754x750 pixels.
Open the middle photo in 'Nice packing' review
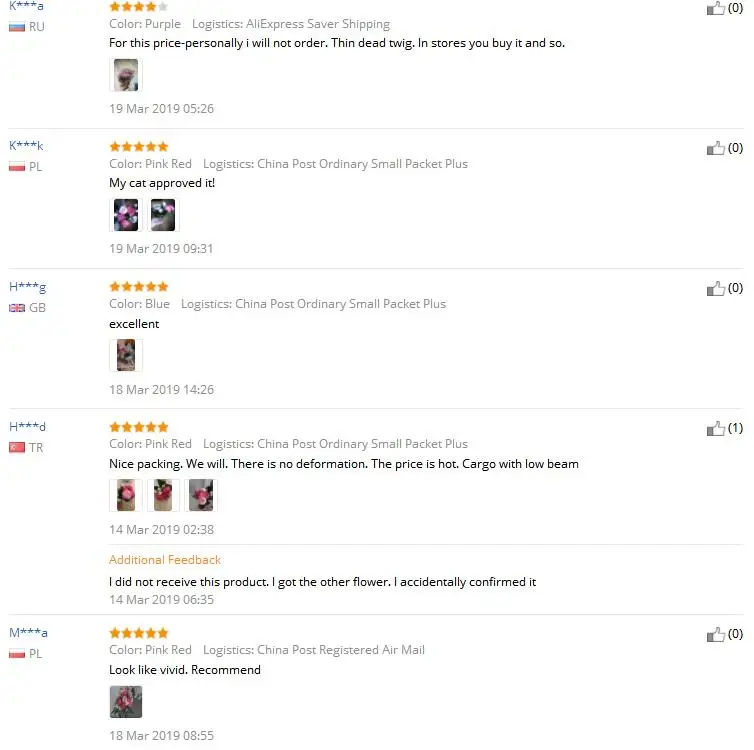163,495
